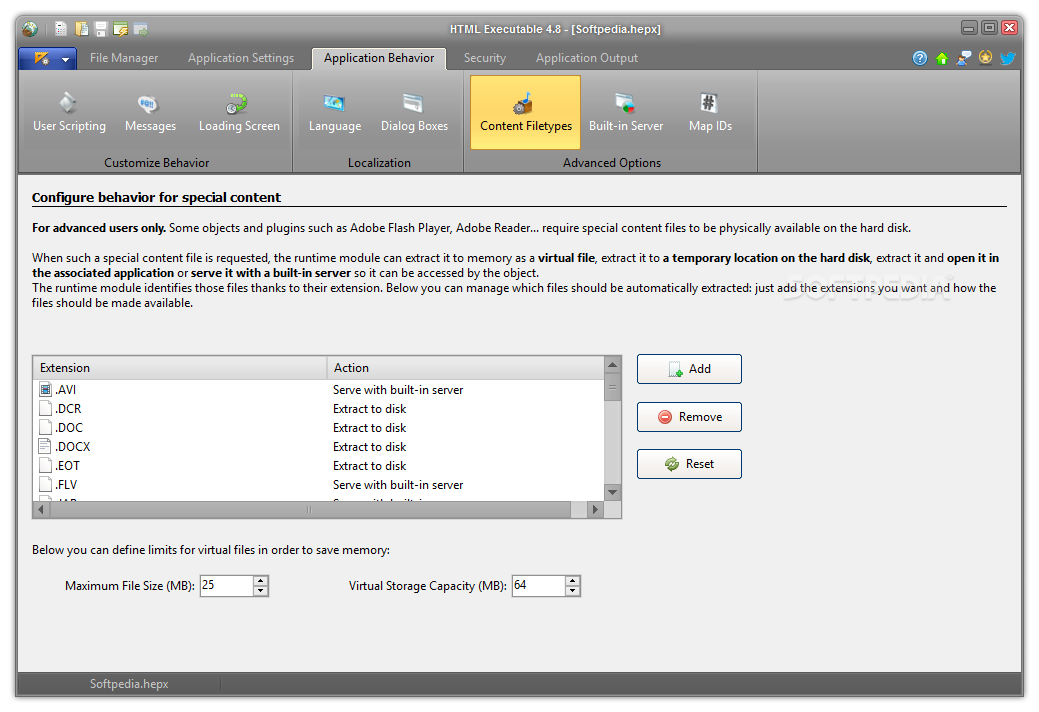Increase Maximum File Size value
Screen dimensions: 1039x712
pyautogui.click(x=260, y=581)
